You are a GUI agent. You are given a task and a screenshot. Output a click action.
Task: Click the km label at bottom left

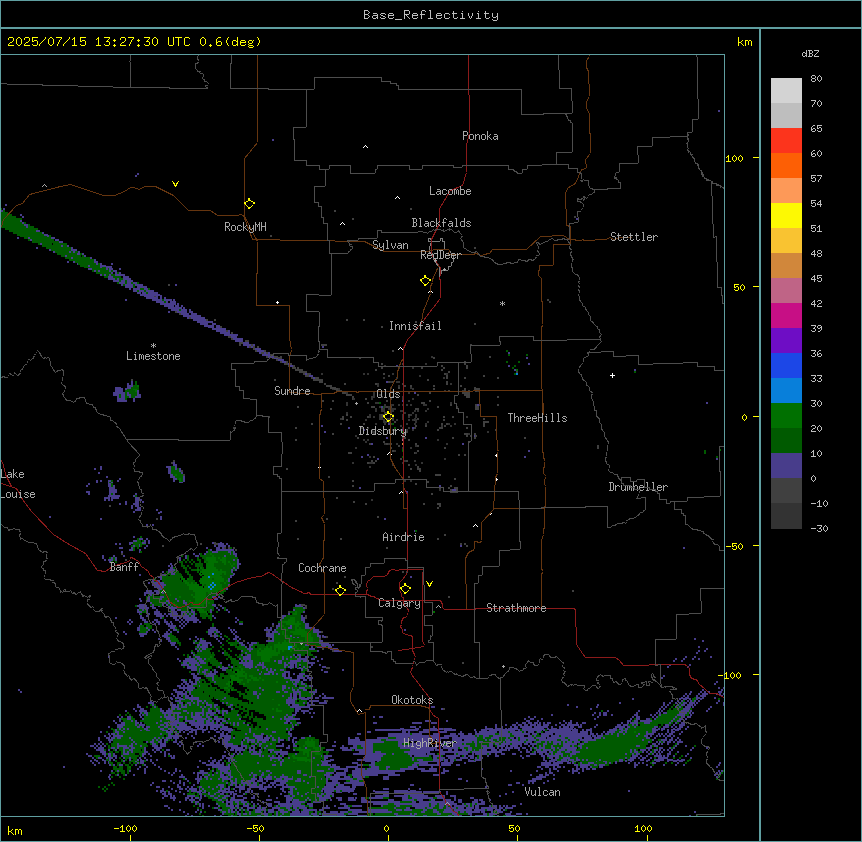(15, 831)
